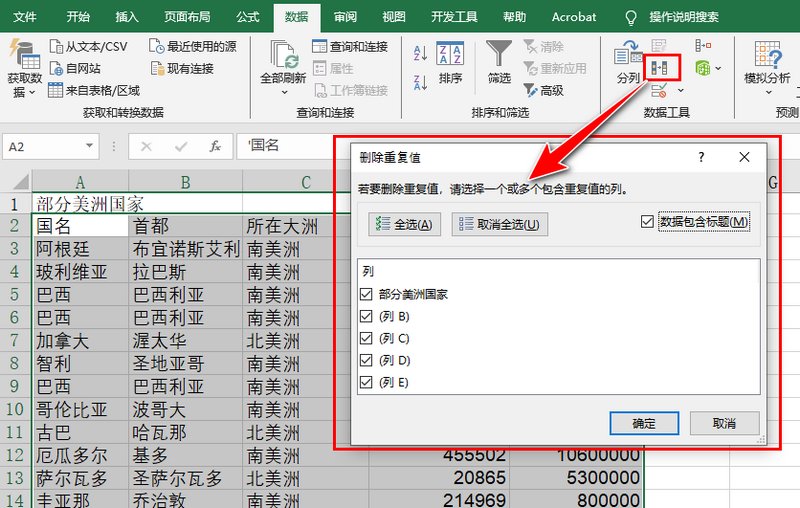Open Recent Sources (最近使用的源)

click(193, 46)
